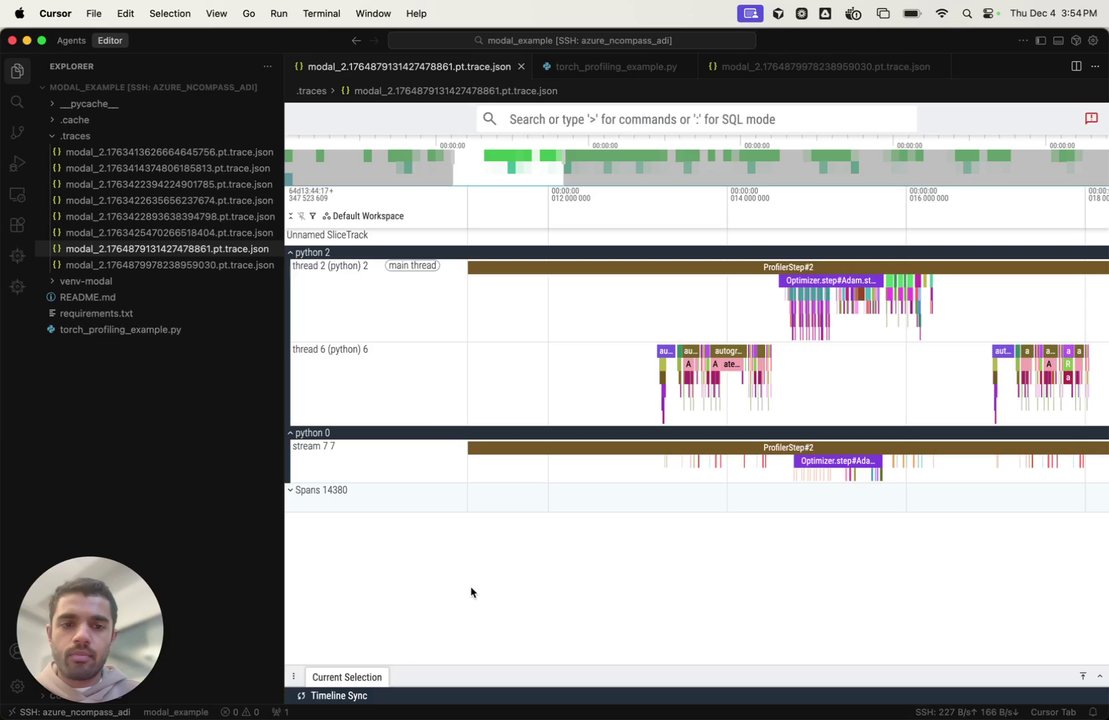The width and height of the screenshot is (1109, 720).
Task: Click the notifications bell in status bar
Action: (1093, 712)
